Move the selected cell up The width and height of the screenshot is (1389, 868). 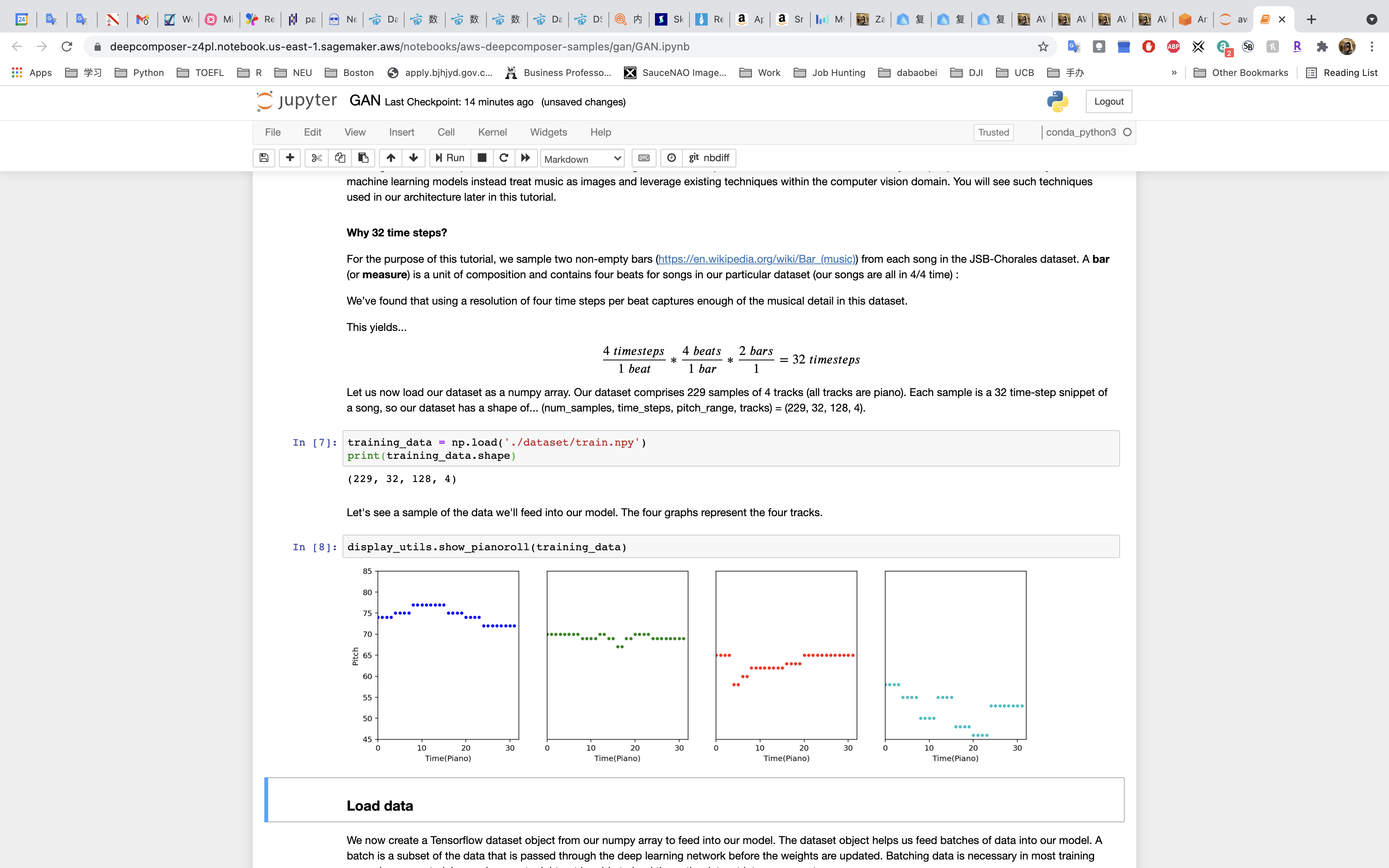pos(390,158)
